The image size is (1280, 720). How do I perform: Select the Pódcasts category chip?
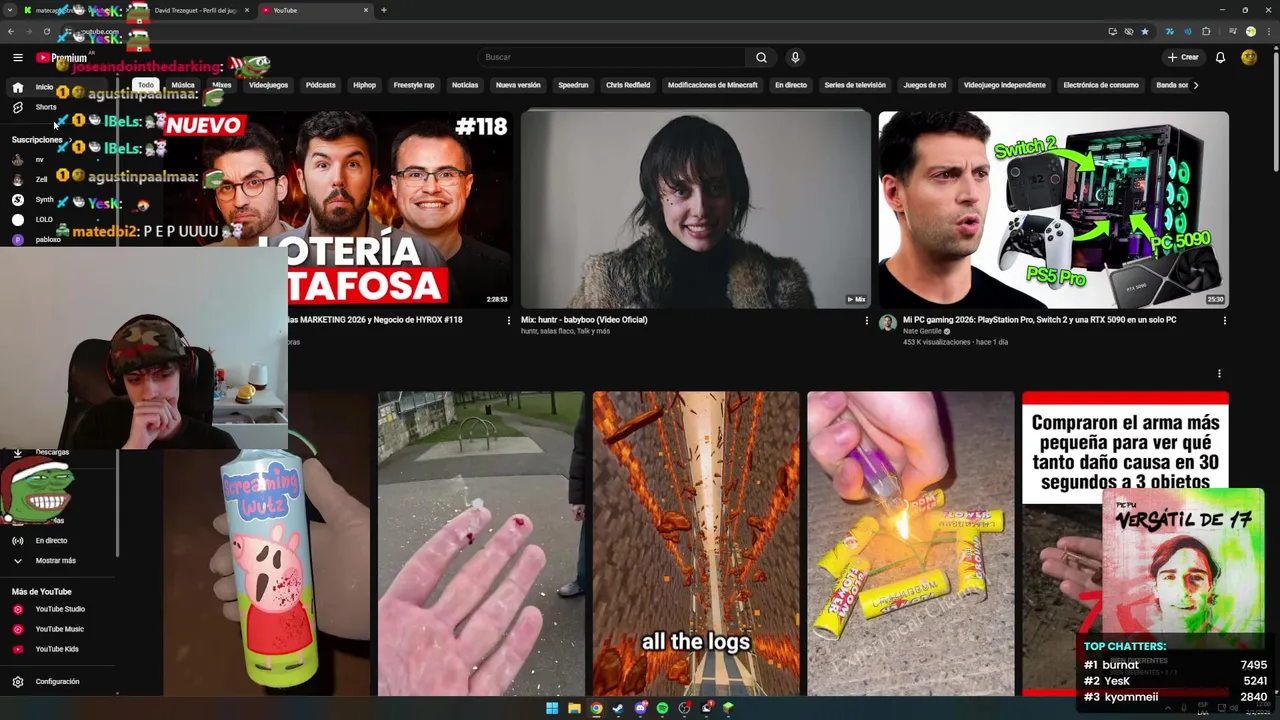click(320, 85)
